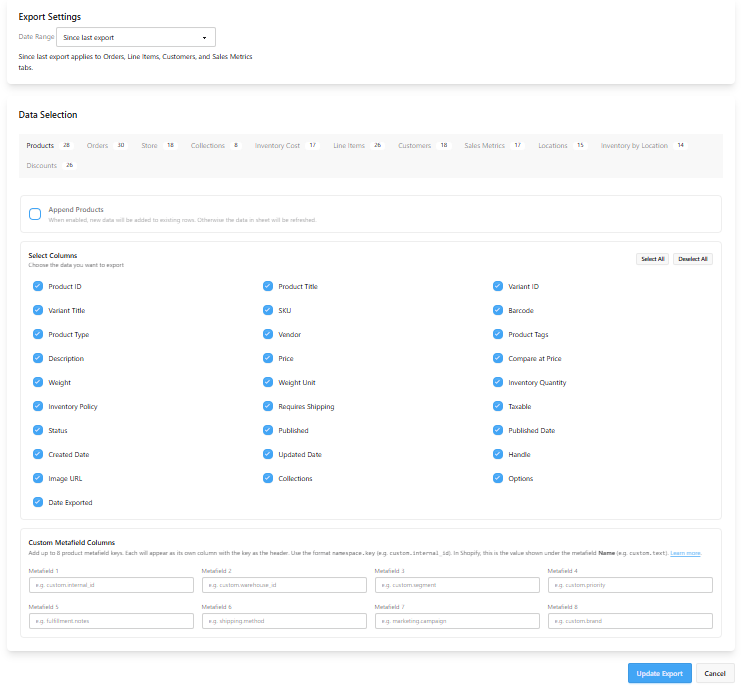The height and width of the screenshot is (690, 741).
Task: Switch to Inventory by Location tab
Action: [642, 146]
